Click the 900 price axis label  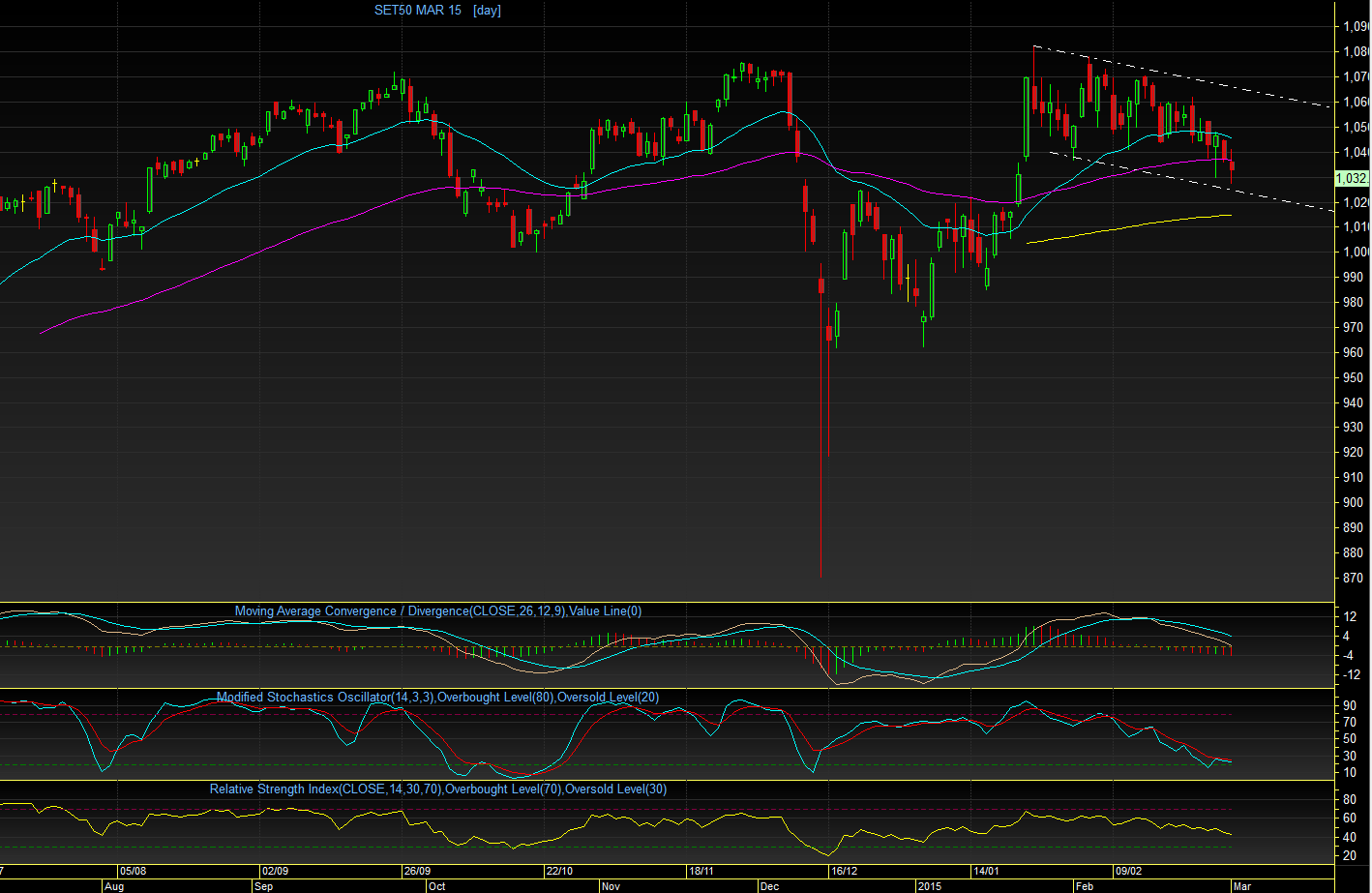point(1353,503)
